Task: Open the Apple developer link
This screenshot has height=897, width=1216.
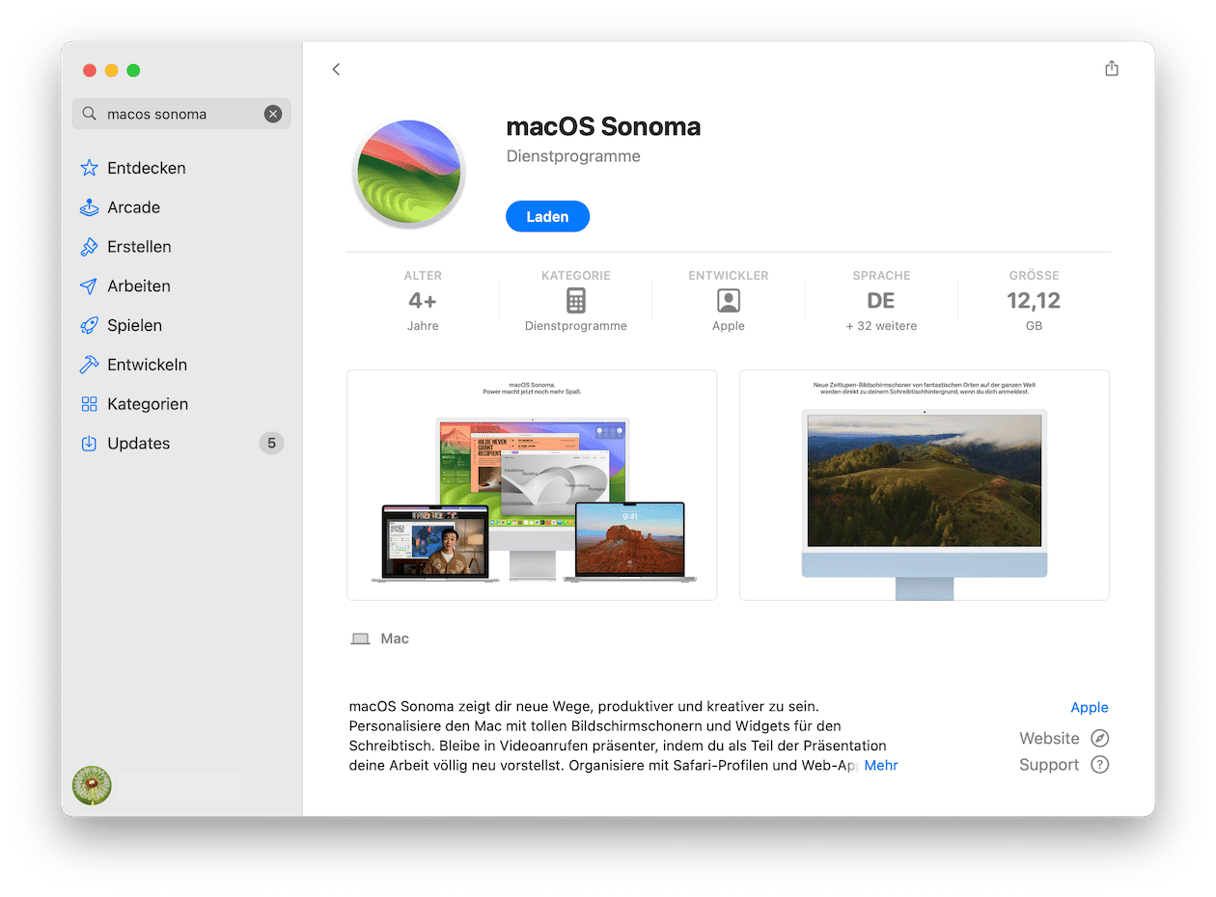Action: click(1089, 707)
